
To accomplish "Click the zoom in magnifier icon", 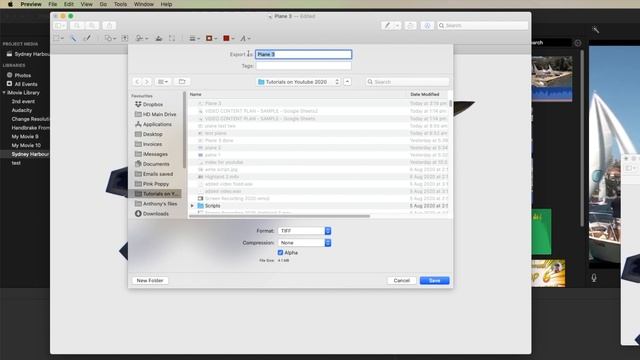I will pos(92,25).
